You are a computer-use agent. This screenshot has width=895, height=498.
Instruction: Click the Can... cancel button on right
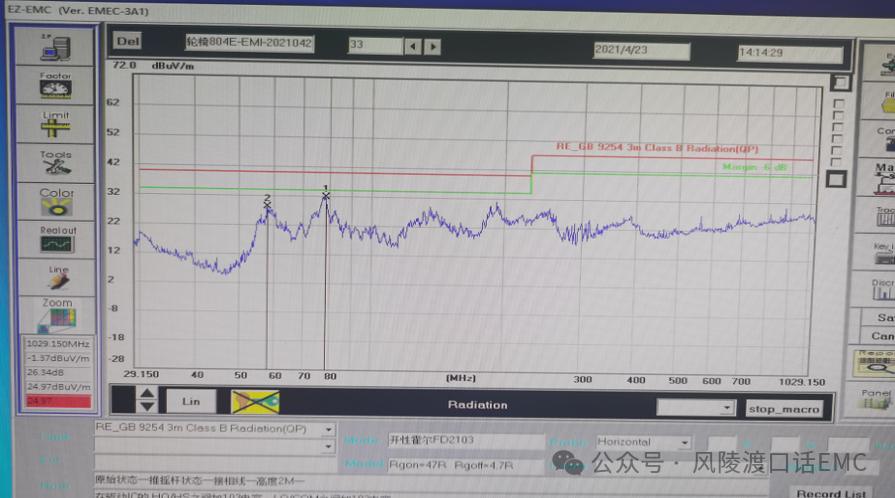coord(880,336)
